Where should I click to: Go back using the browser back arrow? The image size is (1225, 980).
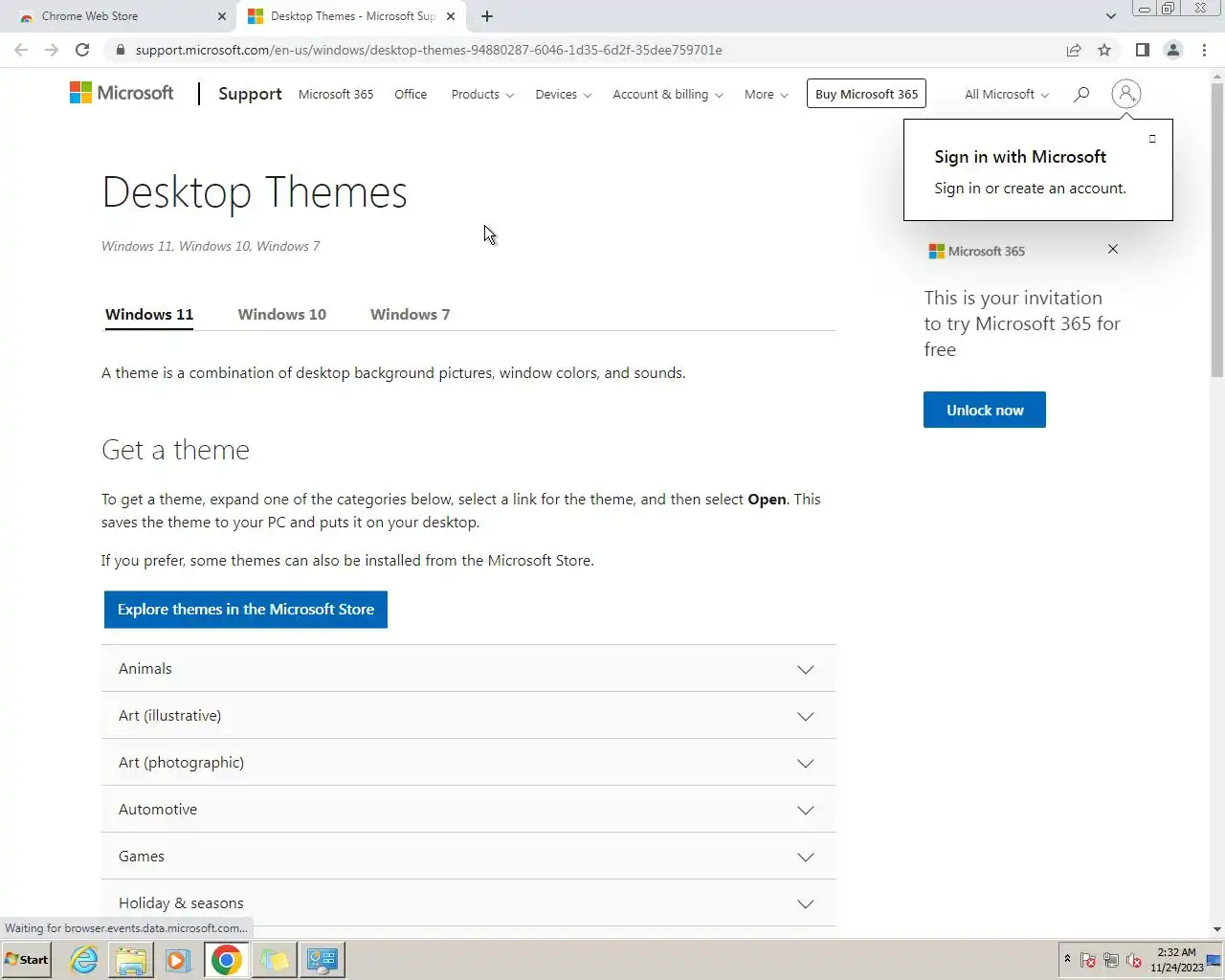click(21, 50)
